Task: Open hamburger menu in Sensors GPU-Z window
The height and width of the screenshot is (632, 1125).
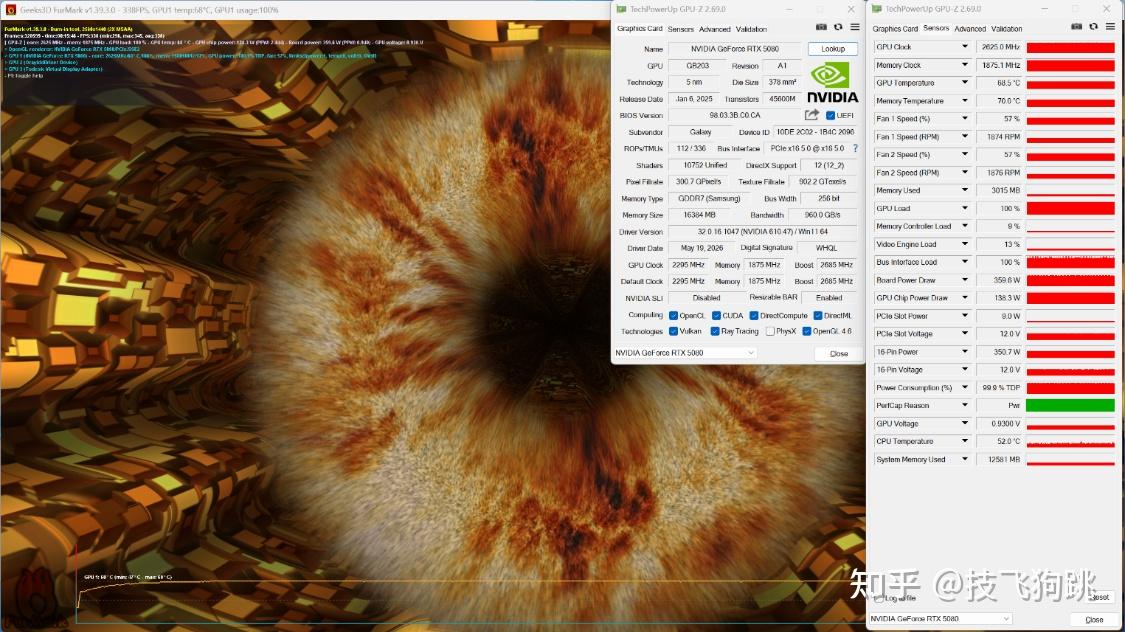Action: 1110,27
